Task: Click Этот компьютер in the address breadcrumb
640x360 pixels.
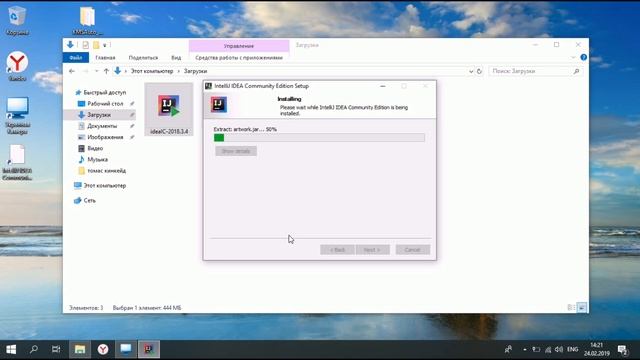Action: tap(152, 71)
